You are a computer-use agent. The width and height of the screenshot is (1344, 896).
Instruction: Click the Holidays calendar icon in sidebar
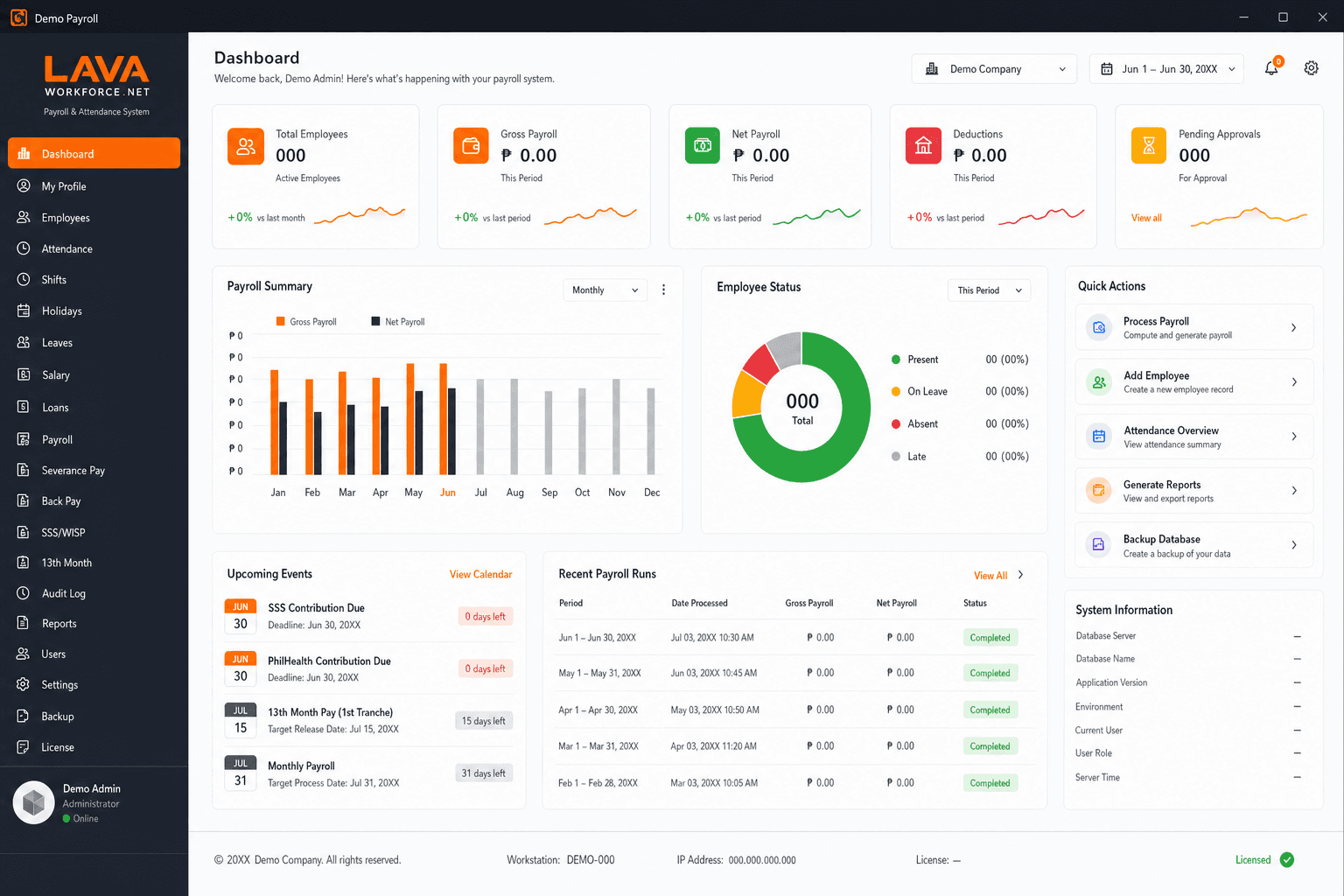24,311
